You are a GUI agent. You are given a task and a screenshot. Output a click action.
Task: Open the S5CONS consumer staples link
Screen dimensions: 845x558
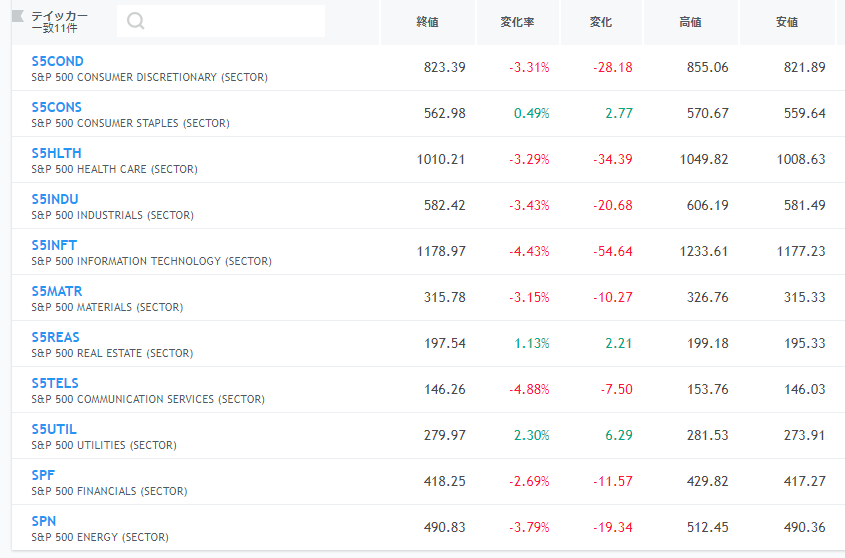coord(57,107)
